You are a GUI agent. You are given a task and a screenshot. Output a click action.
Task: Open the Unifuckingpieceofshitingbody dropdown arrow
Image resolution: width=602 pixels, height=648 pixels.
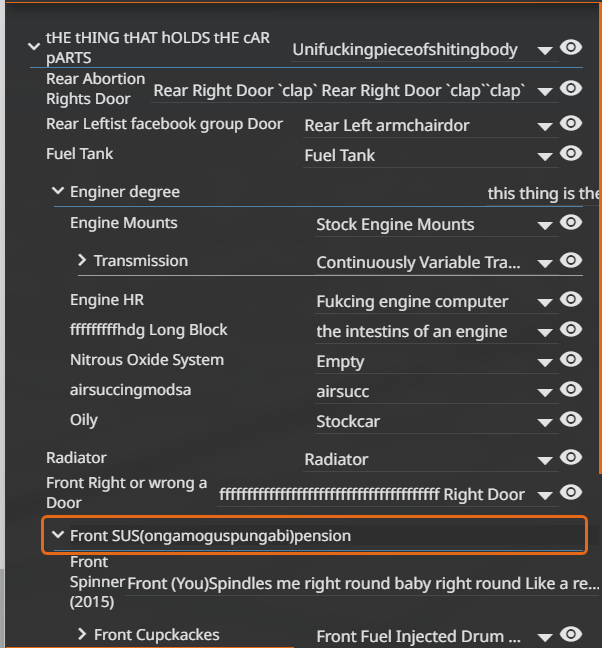point(545,51)
